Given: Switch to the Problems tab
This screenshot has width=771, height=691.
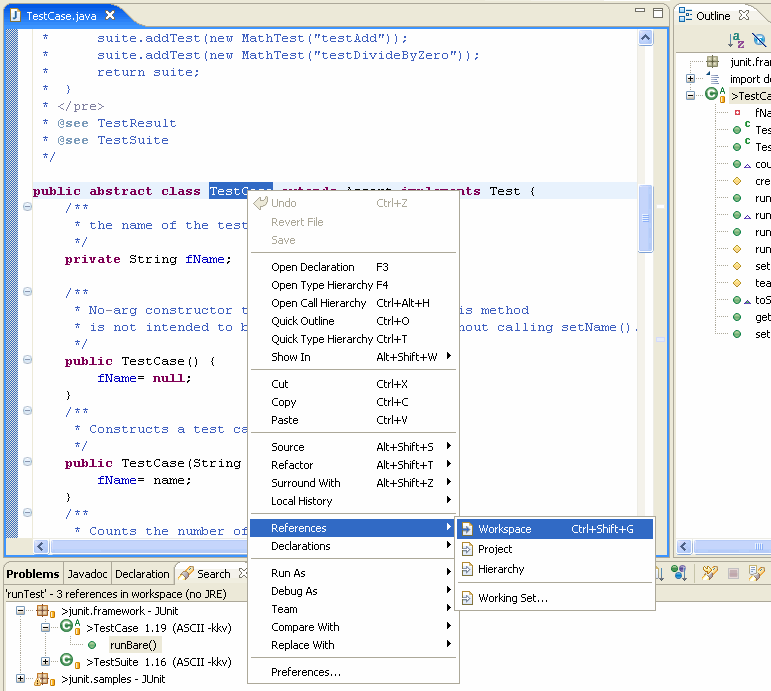Looking at the screenshot, I should click(33, 574).
